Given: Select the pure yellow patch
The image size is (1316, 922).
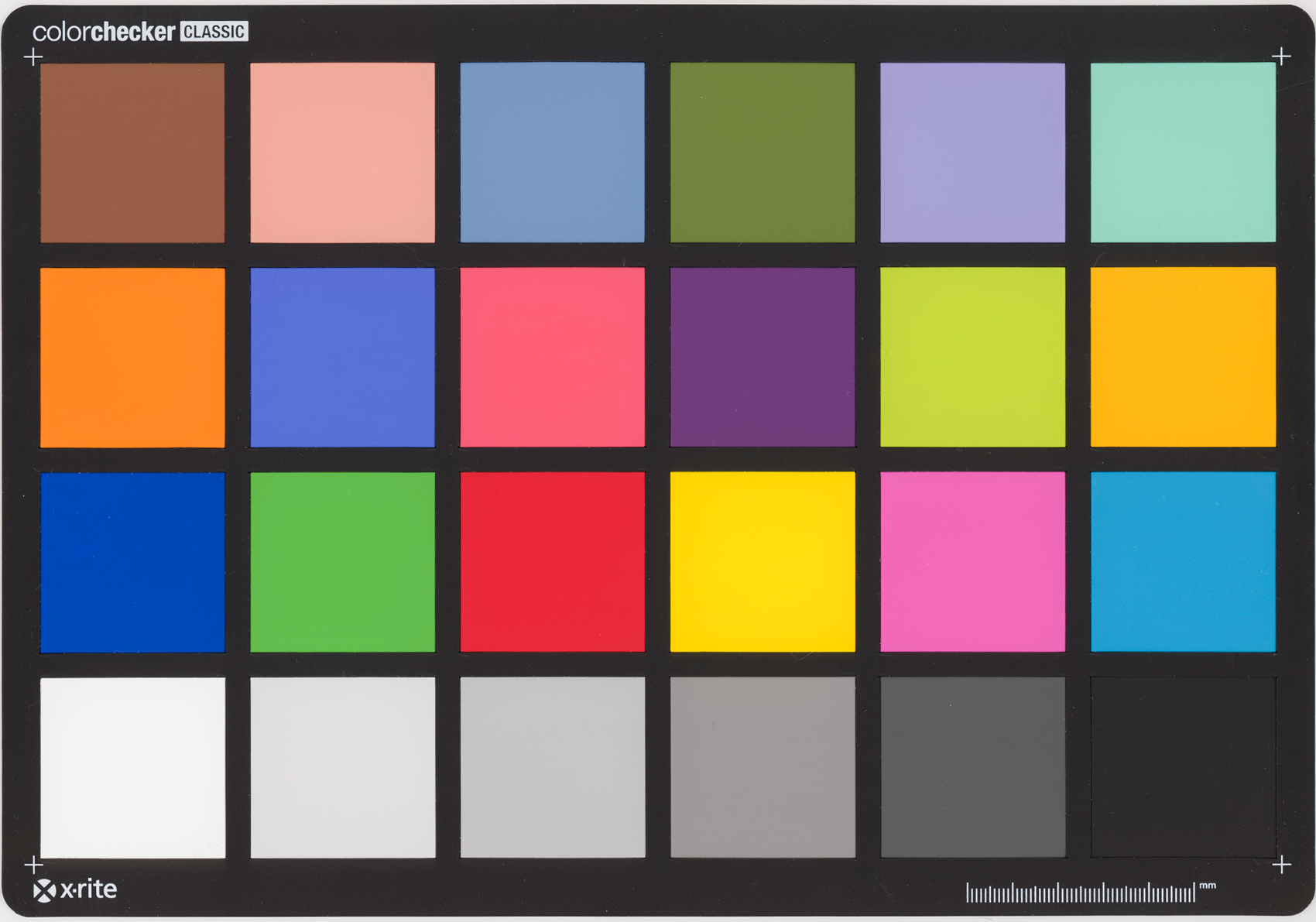Looking at the screenshot, I should pyautogui.click(x=763, y=563).
